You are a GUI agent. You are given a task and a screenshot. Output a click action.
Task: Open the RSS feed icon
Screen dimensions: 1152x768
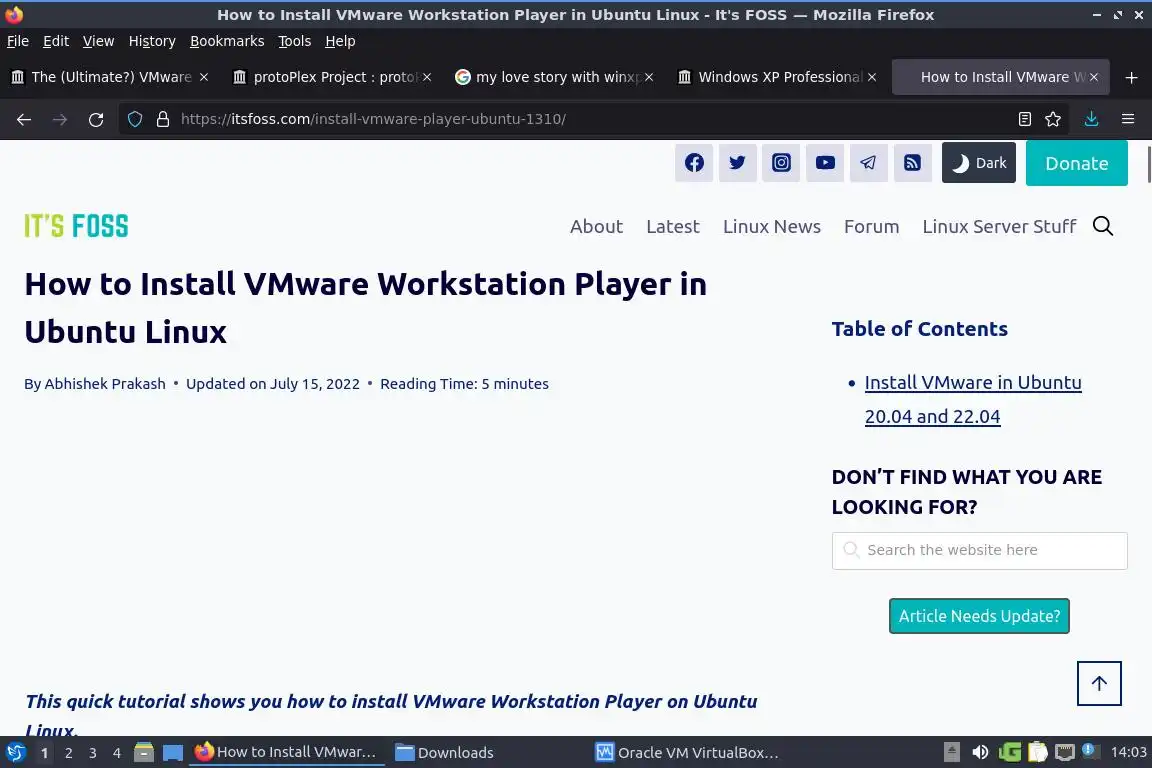click(x=912, y=162)
